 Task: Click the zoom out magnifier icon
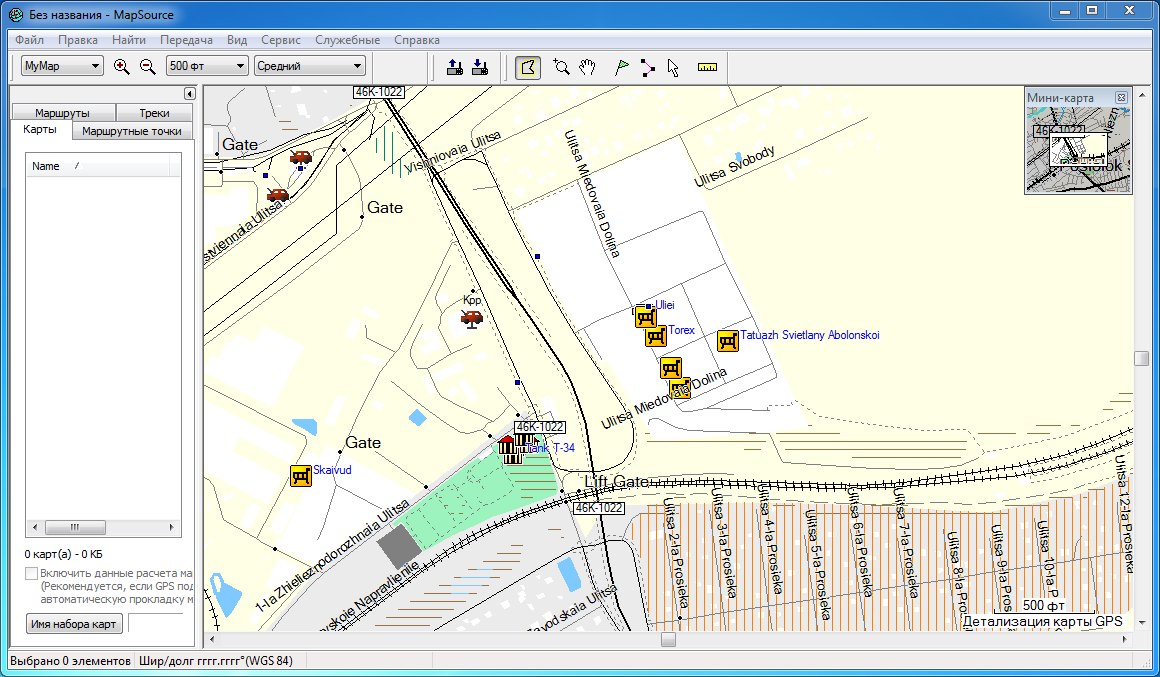(148, 67)
